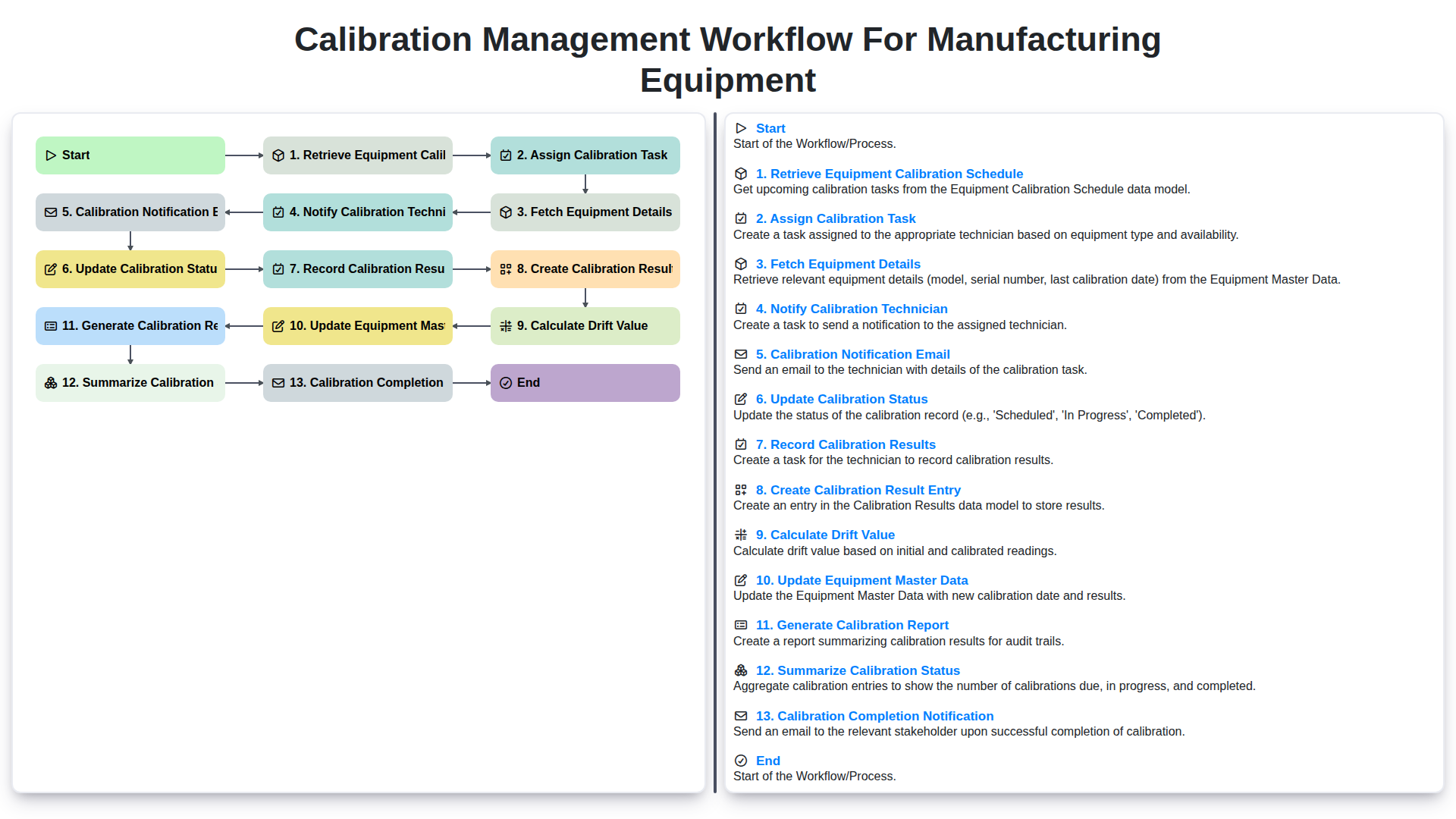Click the check-circle icon on the End node
Image resolution: width=1456 pixels, height=819 pixels.
(x=506, y=382)
